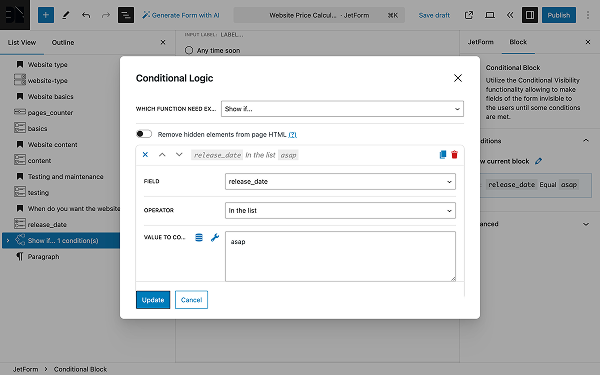
Task: Switch to Outline tab
Action: click(x=63, y=42)
